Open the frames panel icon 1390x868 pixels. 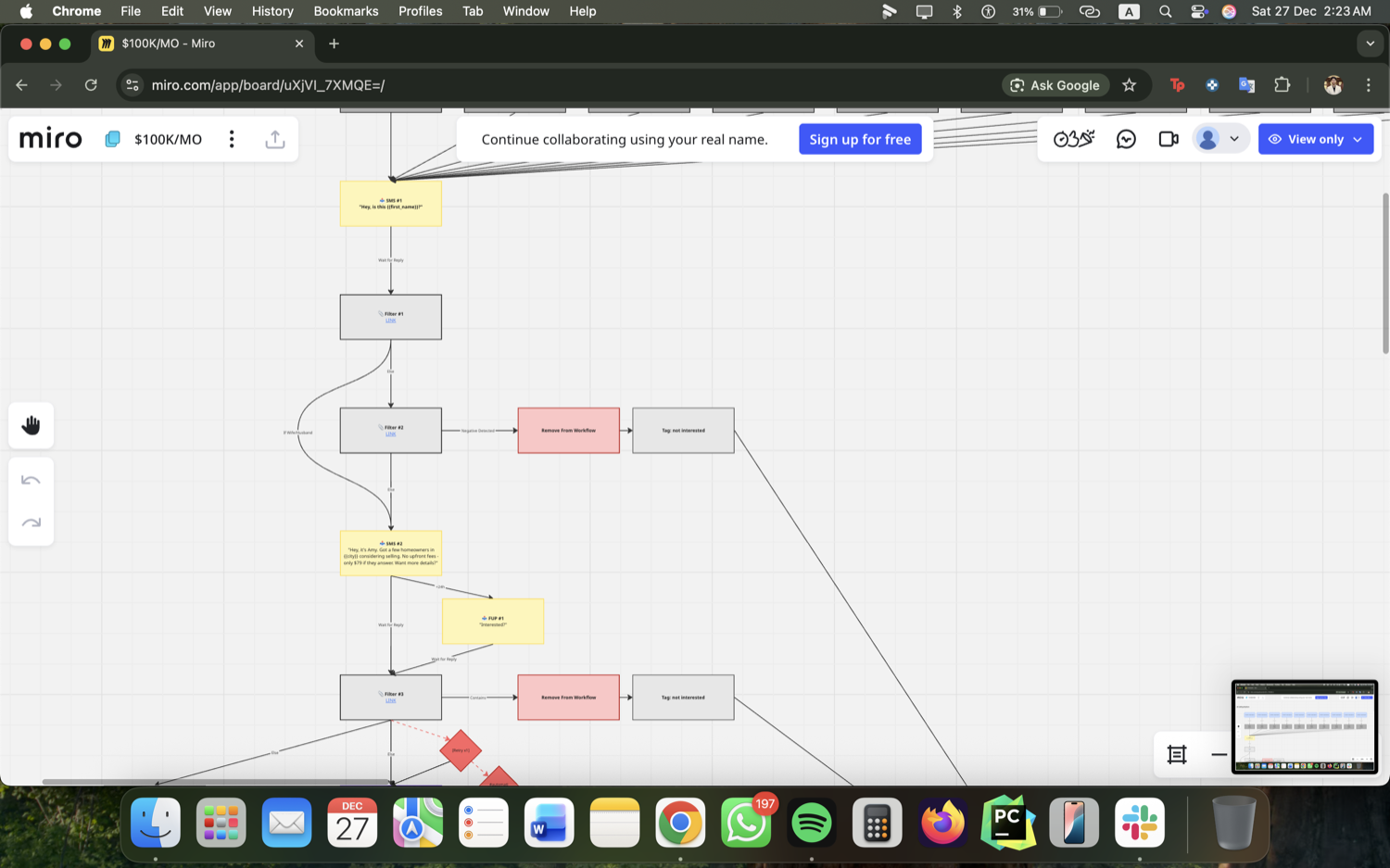pyautogui.click(x=1177, y=755)
